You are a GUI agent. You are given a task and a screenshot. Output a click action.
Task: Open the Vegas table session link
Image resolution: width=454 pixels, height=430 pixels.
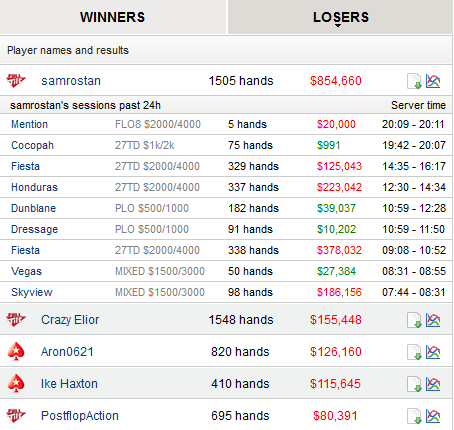(26, 271)
